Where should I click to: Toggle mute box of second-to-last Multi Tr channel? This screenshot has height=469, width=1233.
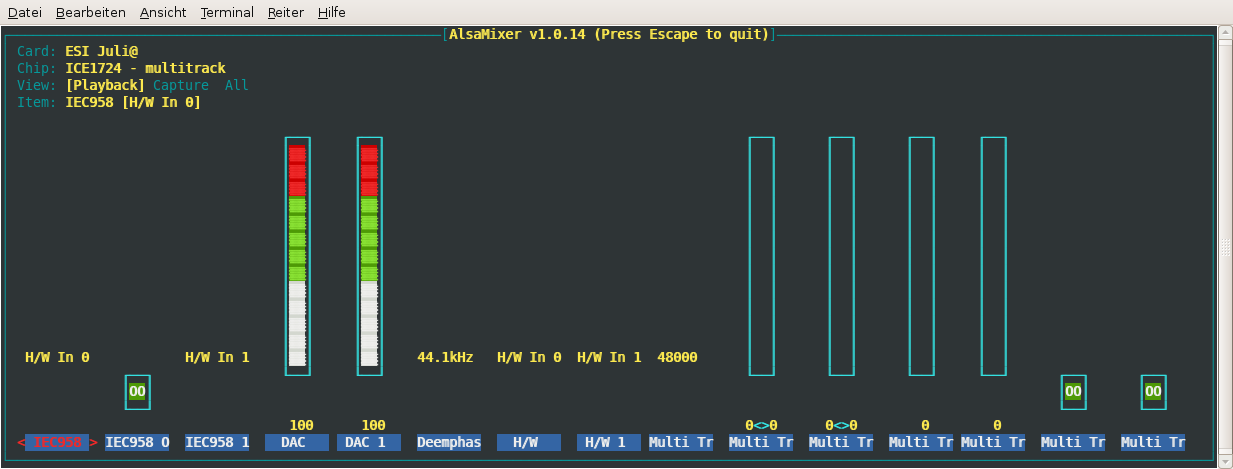pyautogui.click(x=1073, y=392)
